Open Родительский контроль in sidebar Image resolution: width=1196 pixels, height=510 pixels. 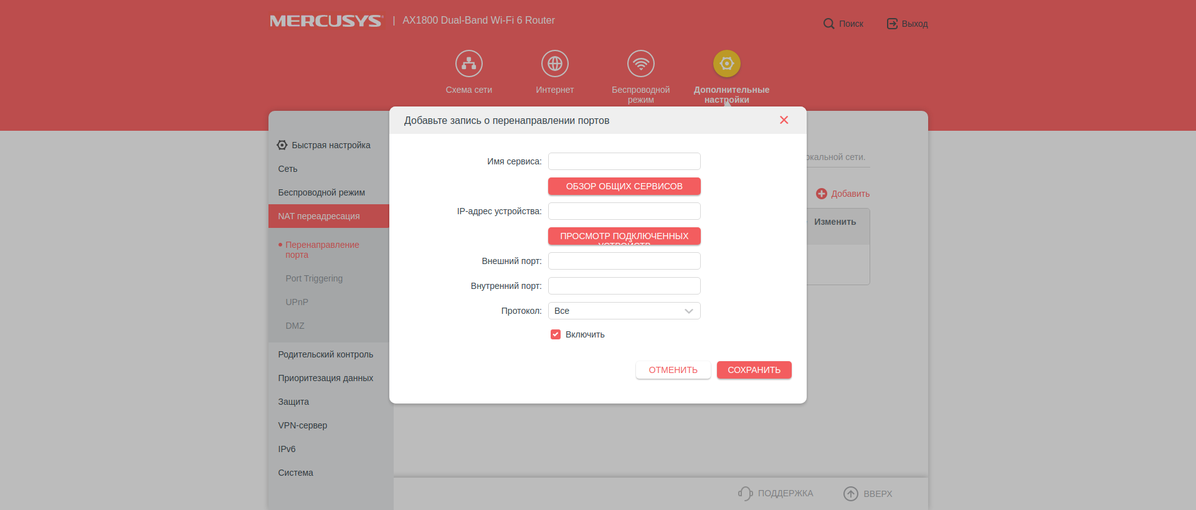(325, 354)
